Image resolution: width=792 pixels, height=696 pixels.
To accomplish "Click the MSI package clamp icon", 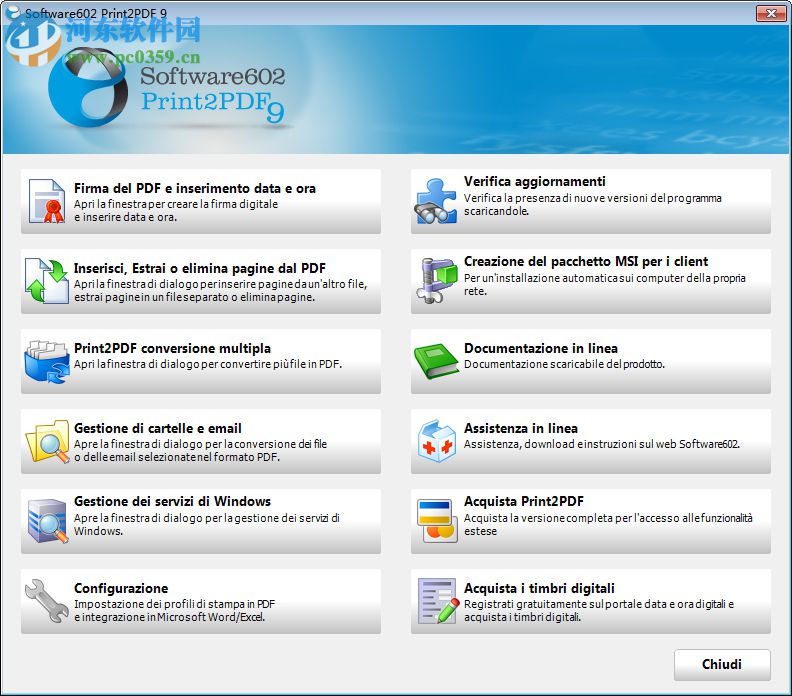I will click(x=436, y=281).
